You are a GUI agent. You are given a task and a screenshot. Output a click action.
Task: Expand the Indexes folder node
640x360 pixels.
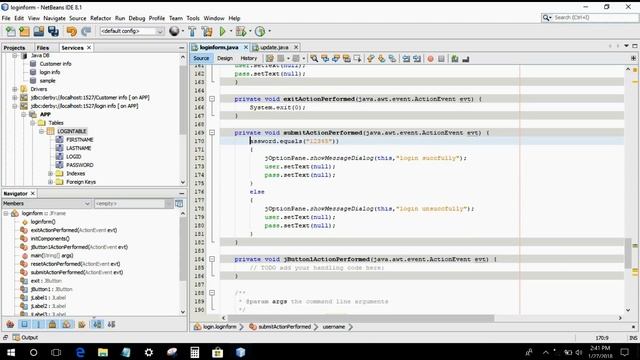click(50, 173)
